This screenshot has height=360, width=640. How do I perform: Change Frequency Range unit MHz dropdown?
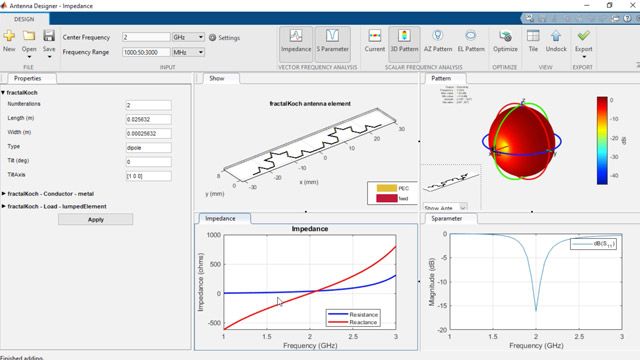click(x=188, y=52)
